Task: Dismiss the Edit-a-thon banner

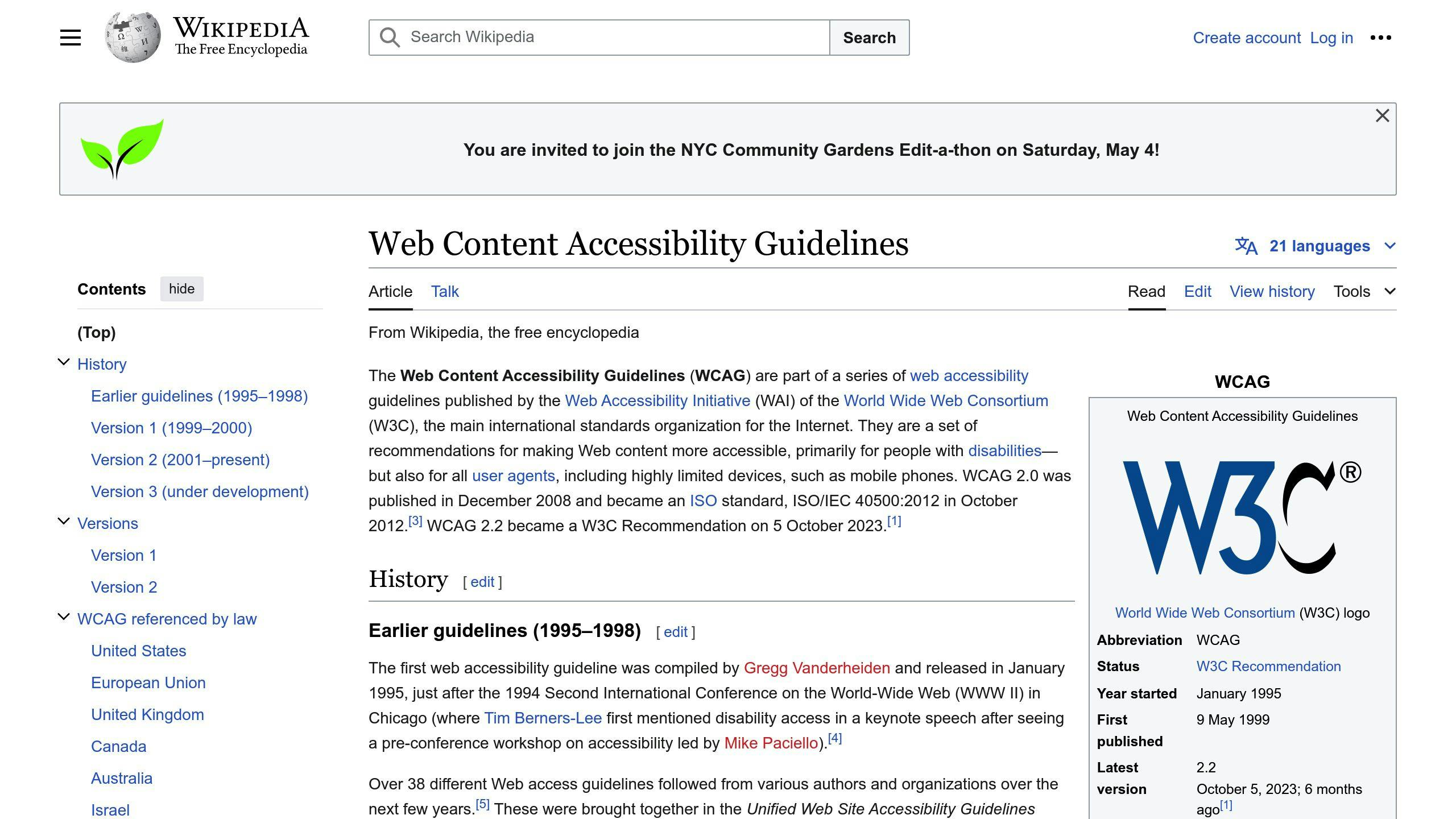Action: coord(1382,115)
